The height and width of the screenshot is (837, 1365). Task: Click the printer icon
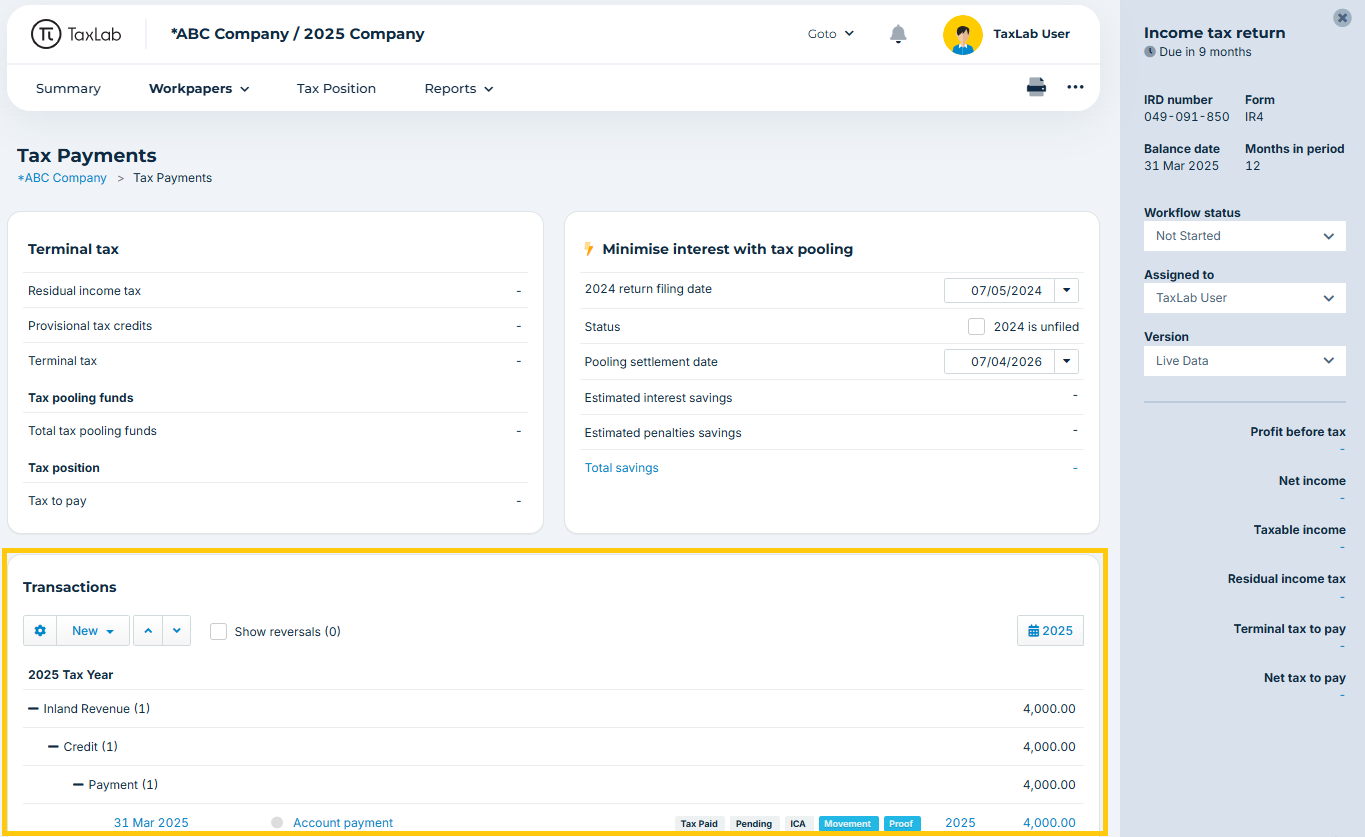[1036, 87]
